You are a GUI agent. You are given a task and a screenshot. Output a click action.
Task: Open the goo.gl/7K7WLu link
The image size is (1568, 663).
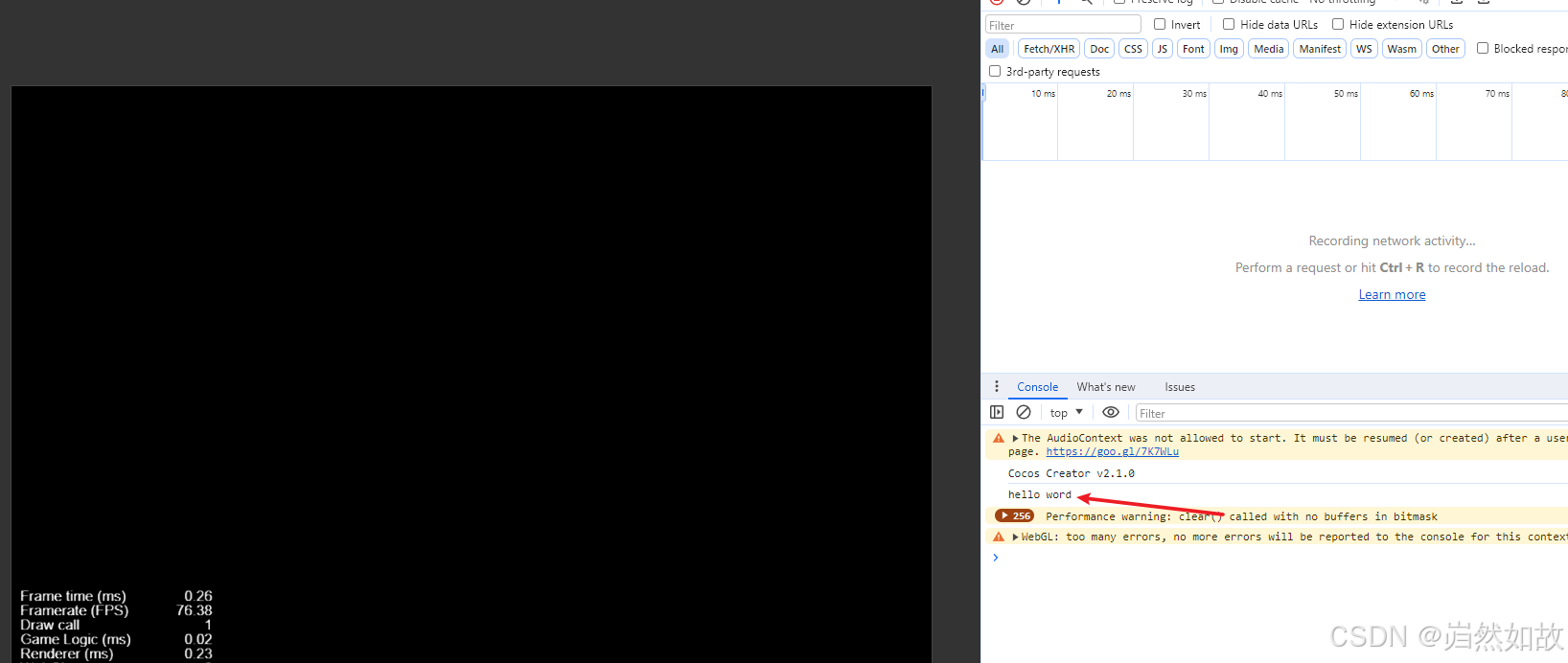click(1112, 451)
